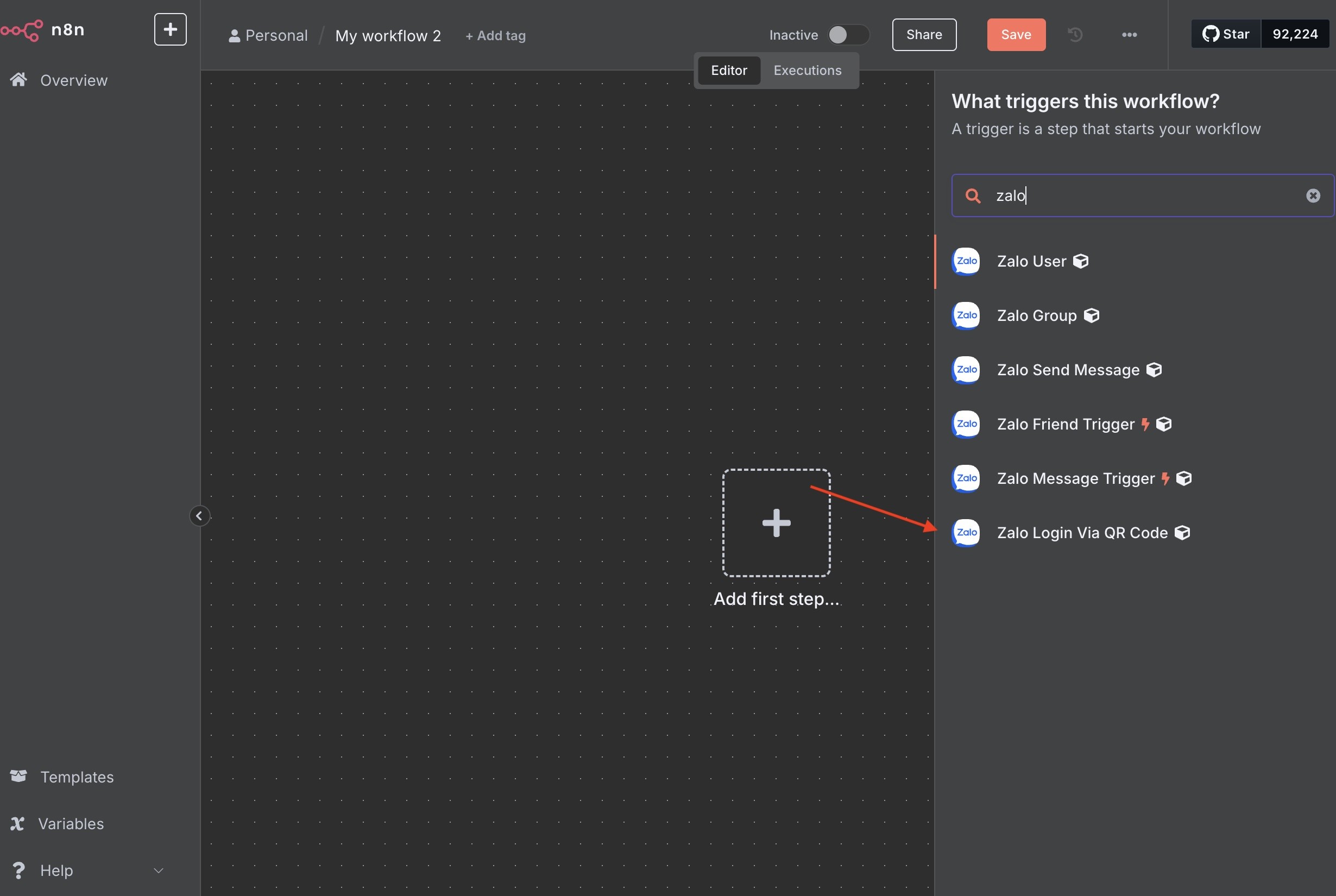Screen dimensions: 1336x896
Task: Click the search magnifier icon
Action: [x=973, y=196]
